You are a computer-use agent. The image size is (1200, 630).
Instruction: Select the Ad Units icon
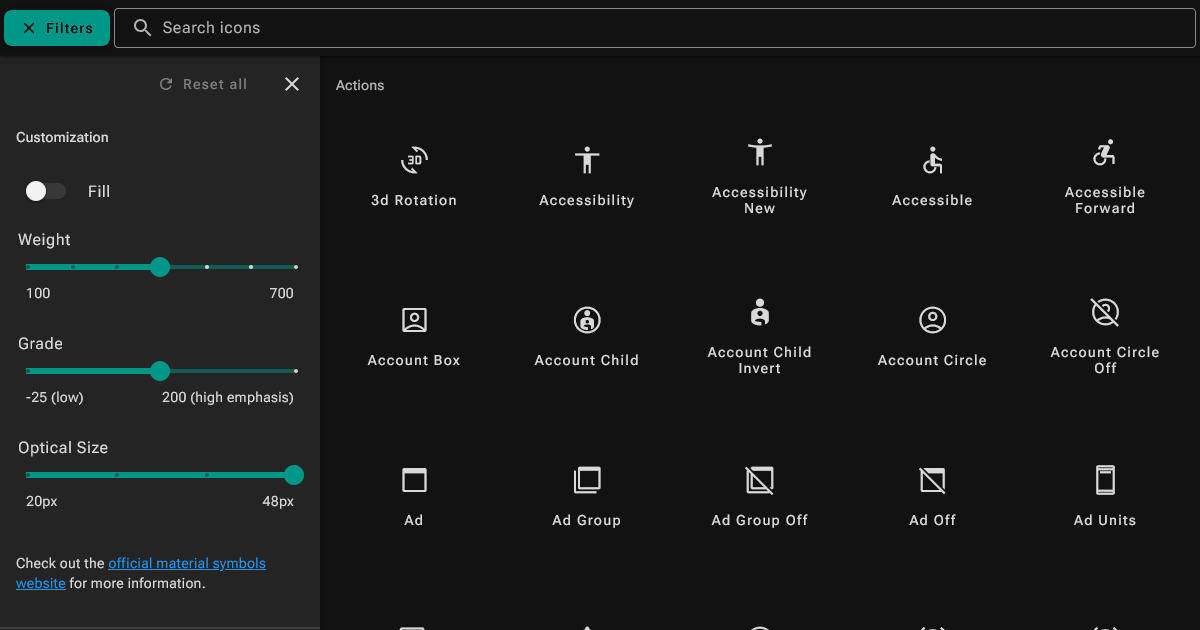click(1104, 480)
